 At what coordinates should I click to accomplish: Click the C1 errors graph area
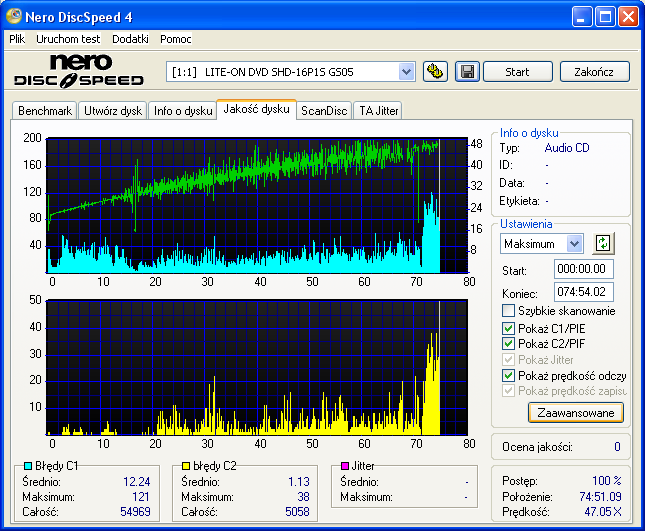[x=257, y=205]
